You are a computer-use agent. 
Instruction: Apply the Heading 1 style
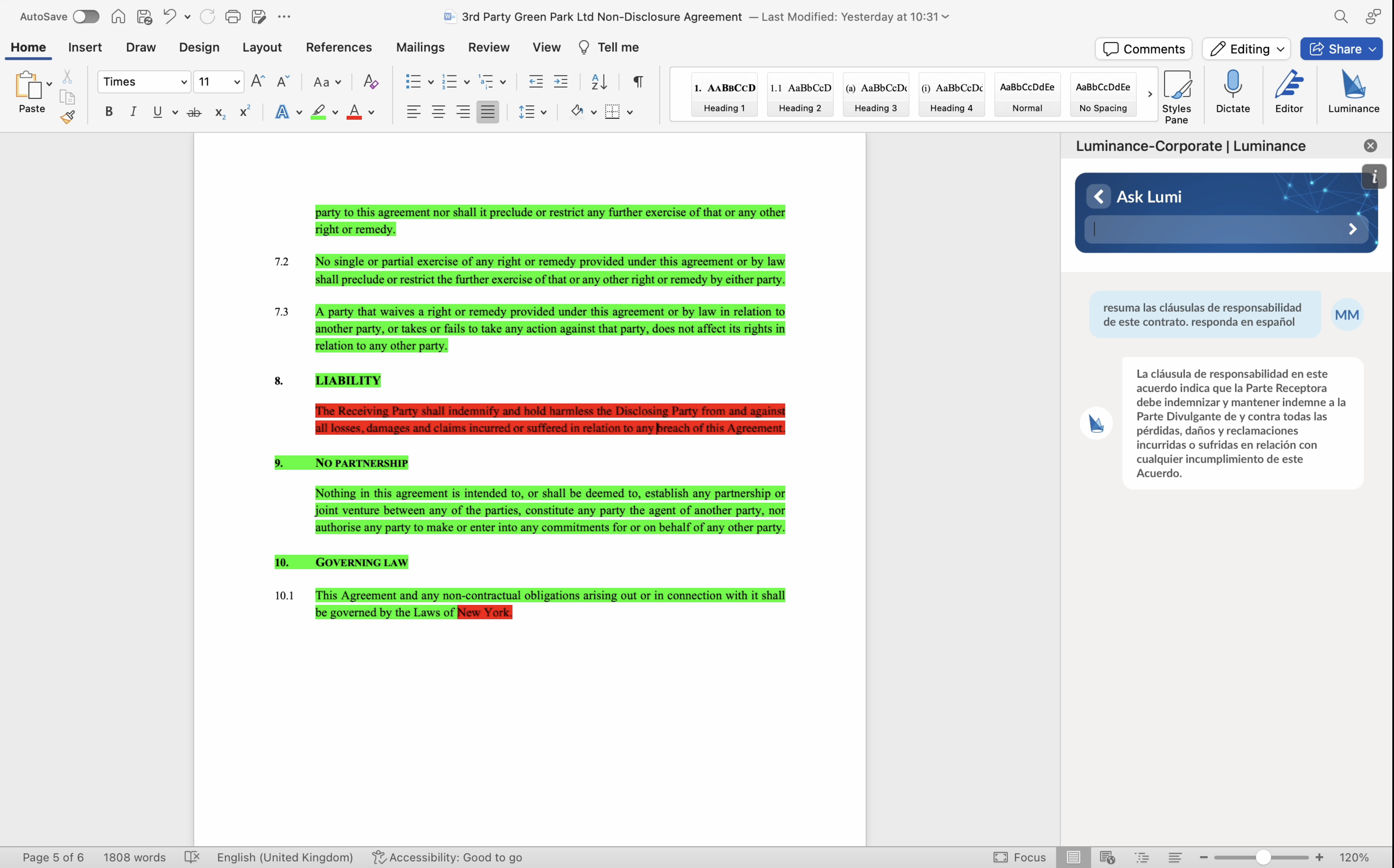click(x=724, y=95)
